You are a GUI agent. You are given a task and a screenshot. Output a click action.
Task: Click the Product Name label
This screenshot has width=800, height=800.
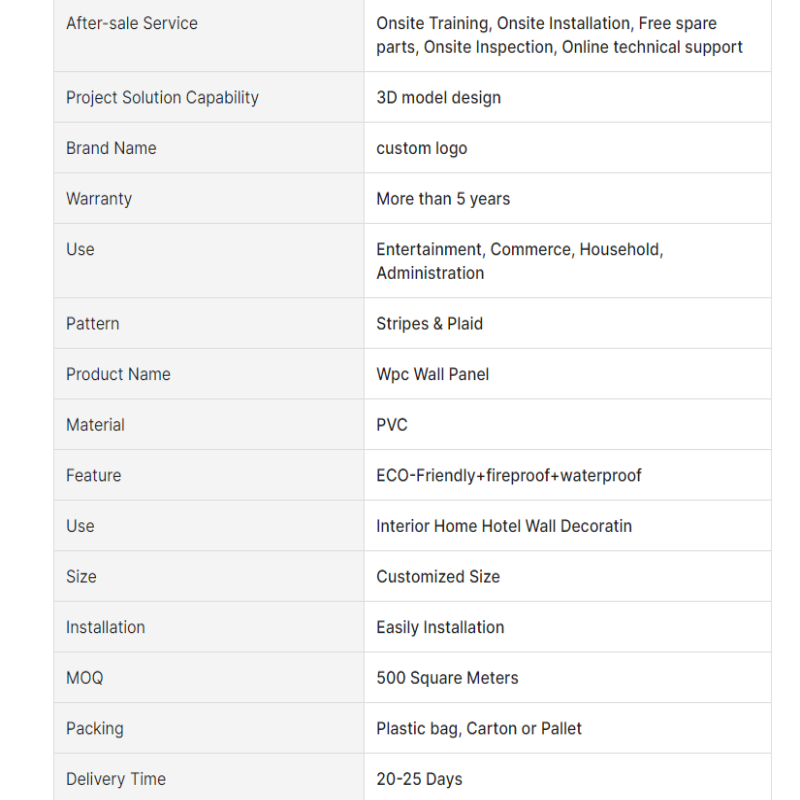tap(118, 374)
